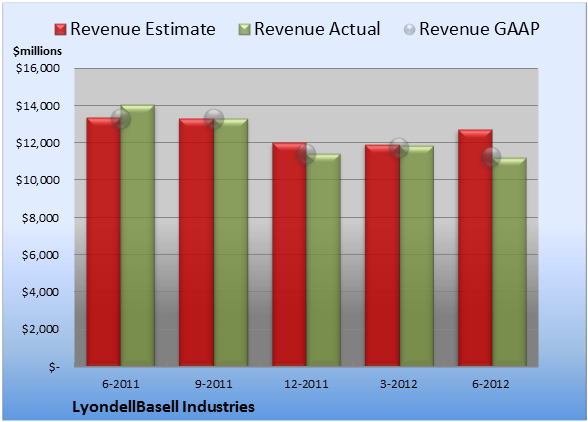588x422 pixels.
Task: Click the '6-2011' x-axis label
Action: click(x=121, y=384)
